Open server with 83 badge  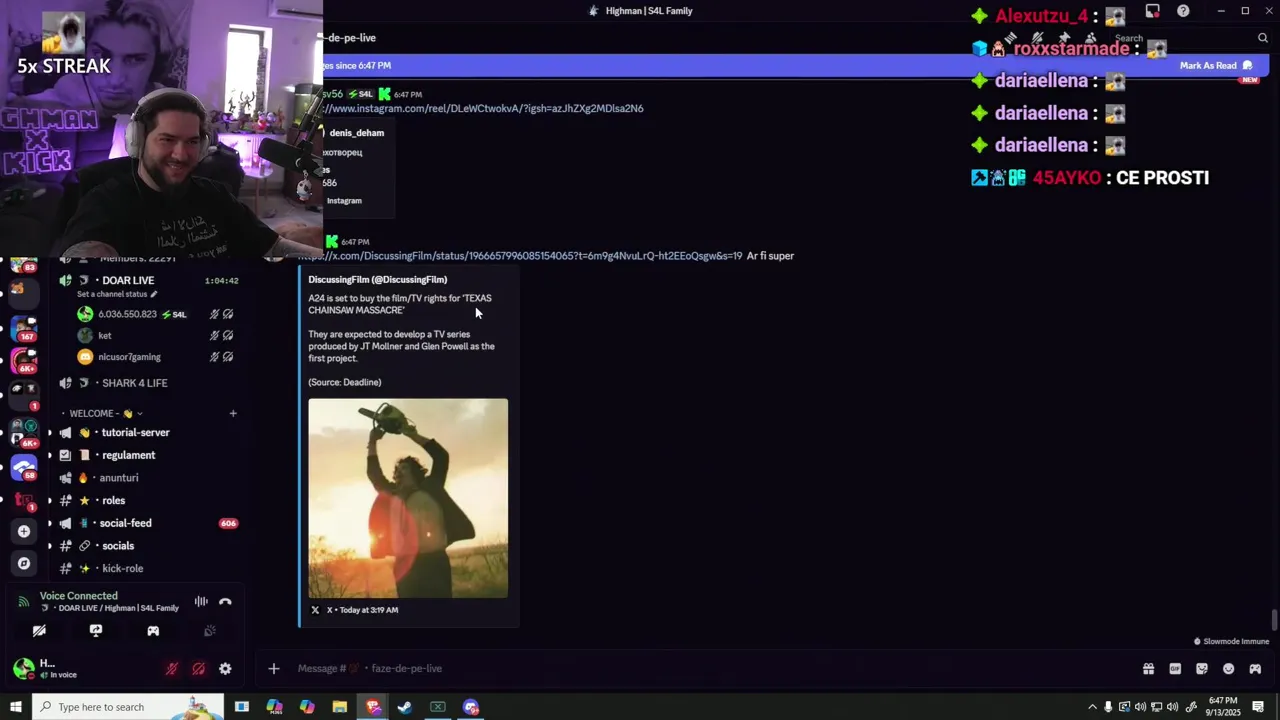(x=24, y=266)
